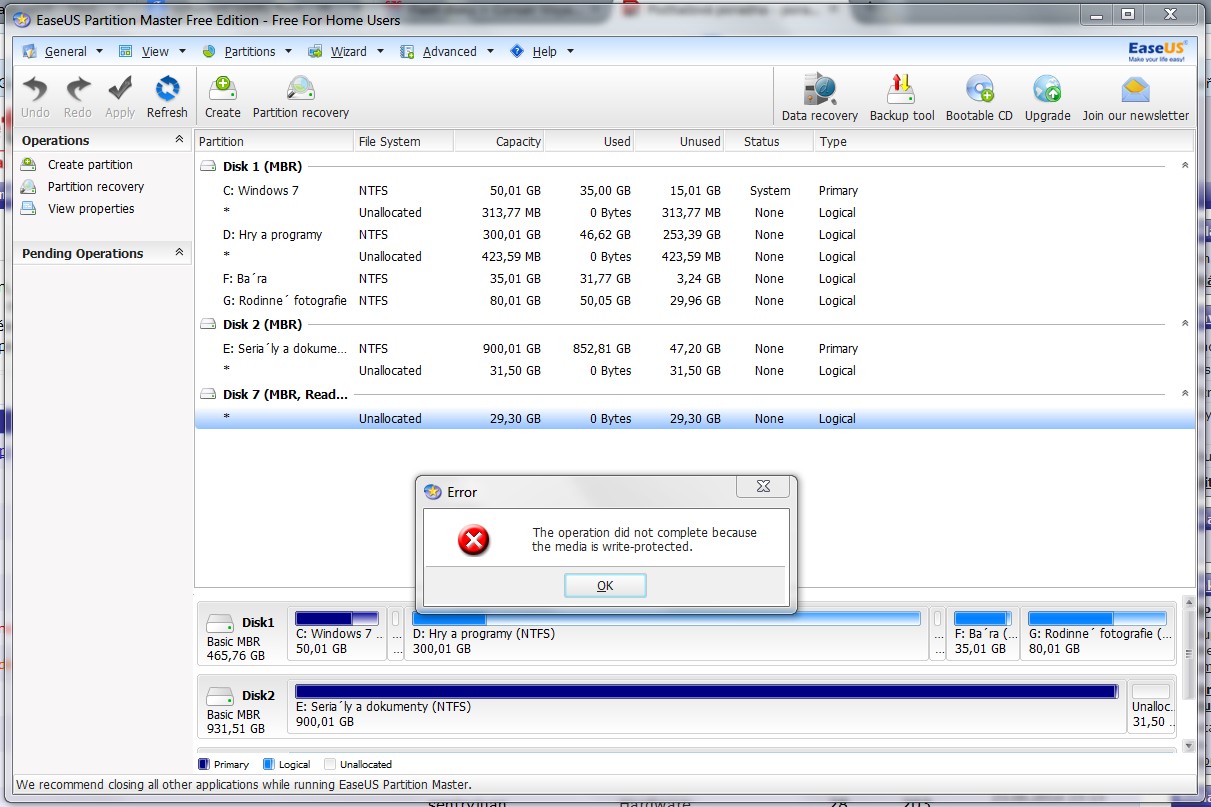This screenshot has width=1211, height=807.
Task: Click the dropdown arrow next to Help
Action: click(x=570, y=51)
